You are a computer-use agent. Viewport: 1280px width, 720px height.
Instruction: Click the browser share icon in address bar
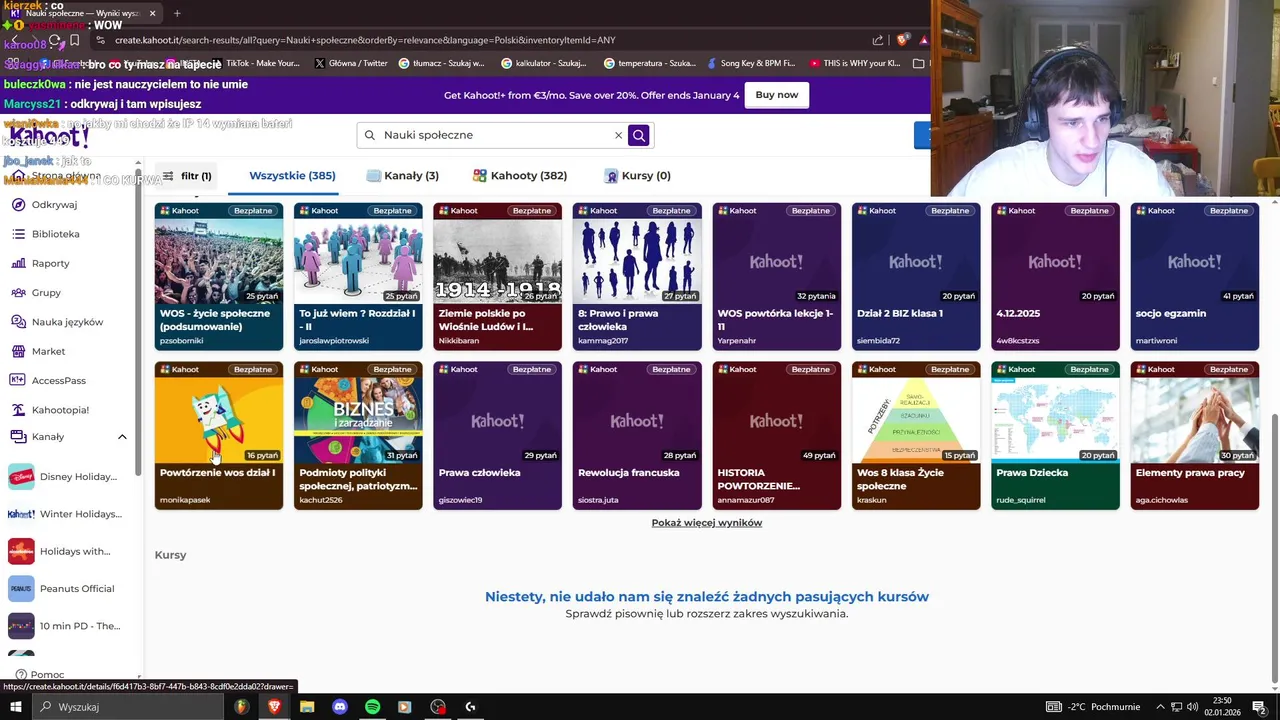pos(878,40)
